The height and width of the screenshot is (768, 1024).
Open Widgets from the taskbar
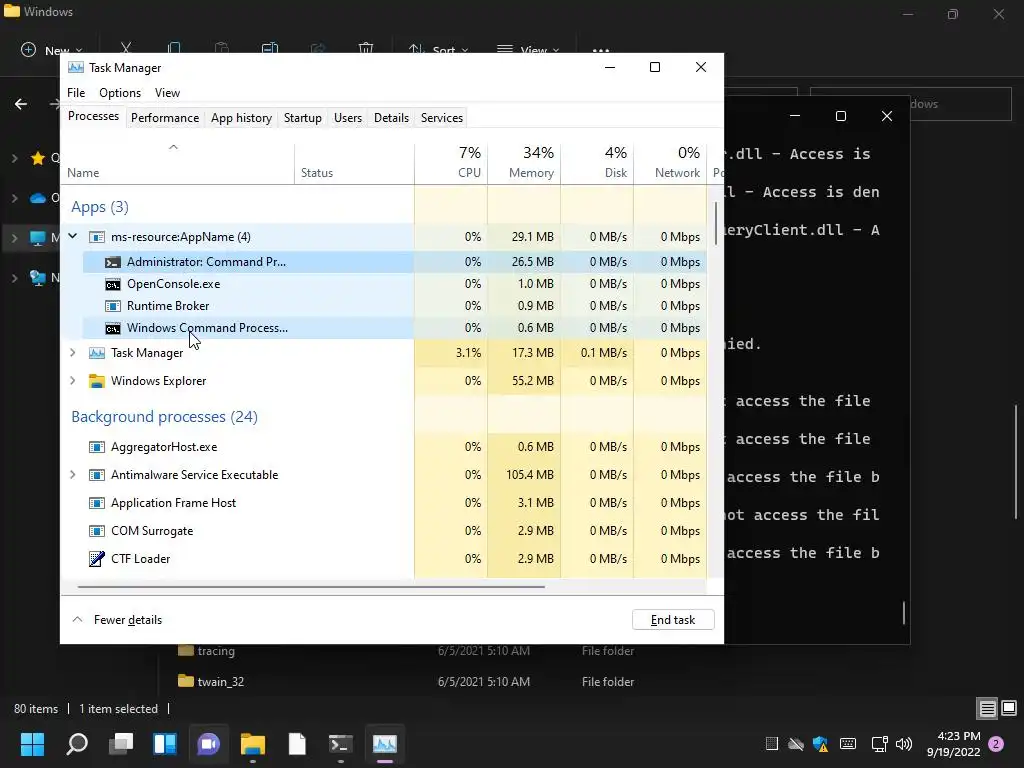[x=165, y=744]
